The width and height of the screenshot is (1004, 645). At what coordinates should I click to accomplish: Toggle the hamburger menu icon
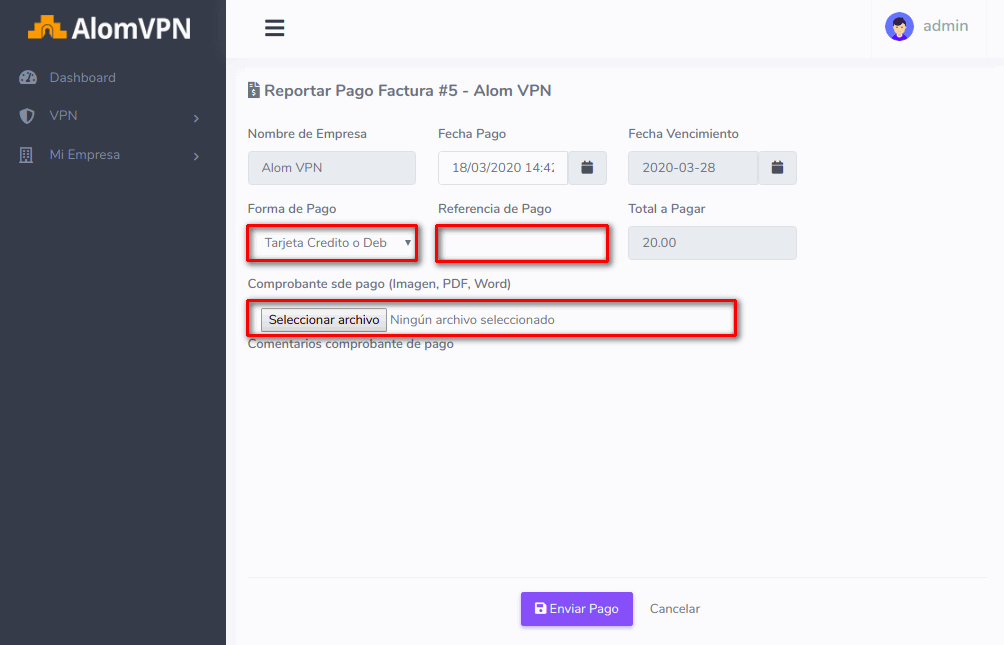pos(274,28)
